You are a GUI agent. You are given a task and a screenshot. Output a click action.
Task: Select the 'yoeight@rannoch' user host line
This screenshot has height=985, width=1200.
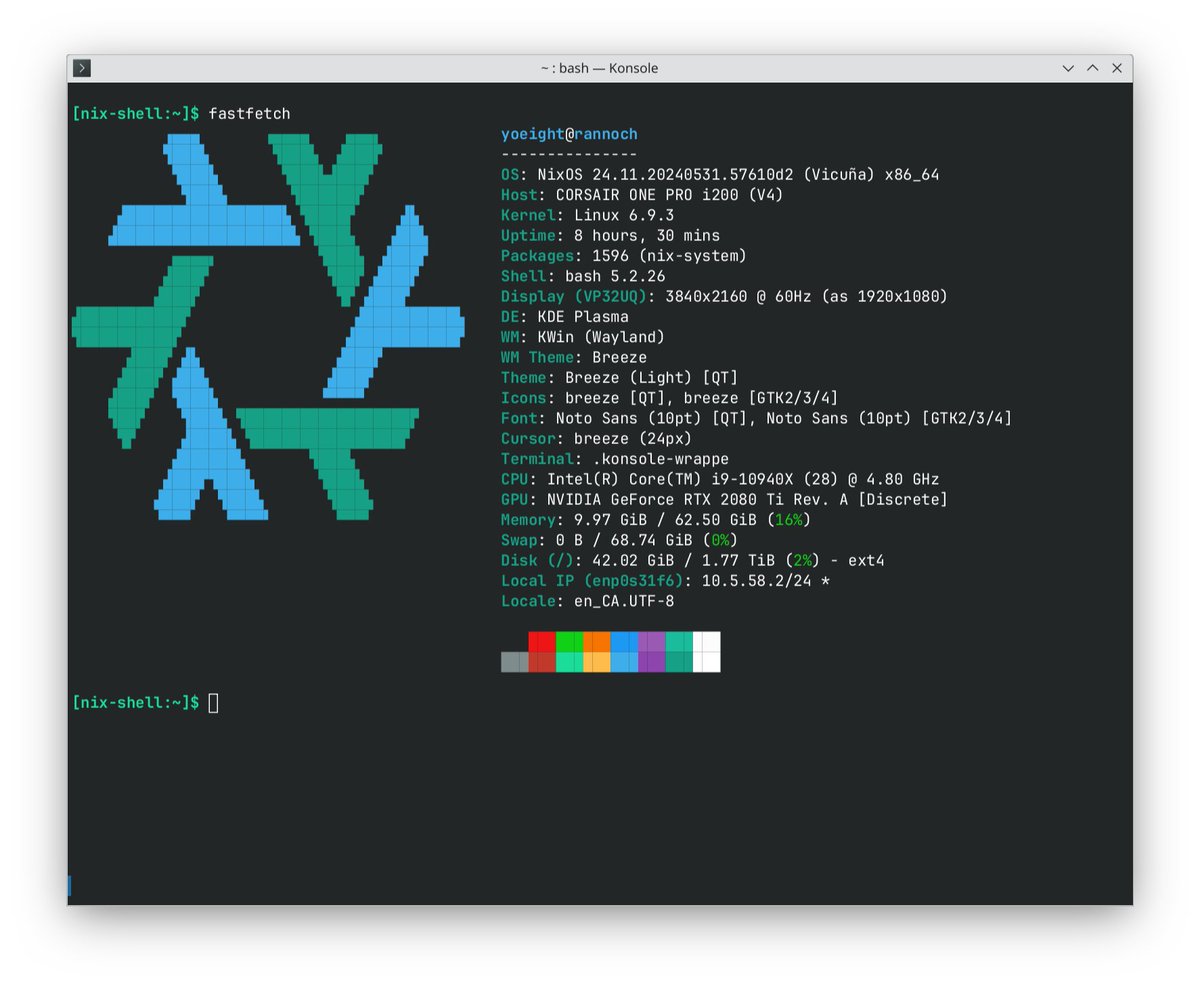tap(569, 134)
